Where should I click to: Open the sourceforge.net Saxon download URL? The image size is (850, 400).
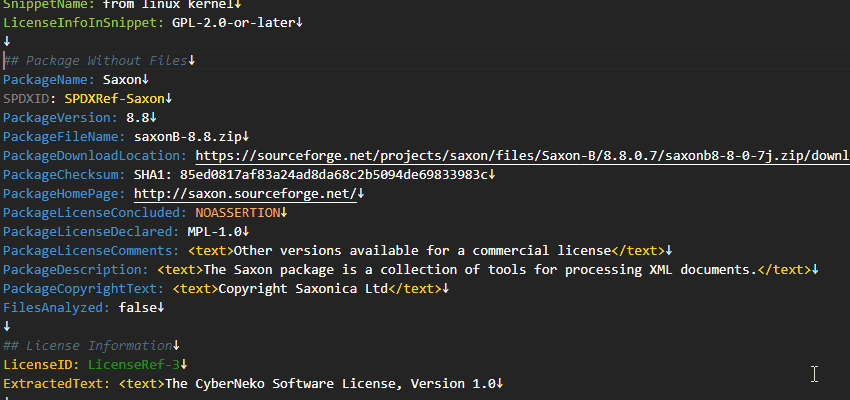[520, 156]
